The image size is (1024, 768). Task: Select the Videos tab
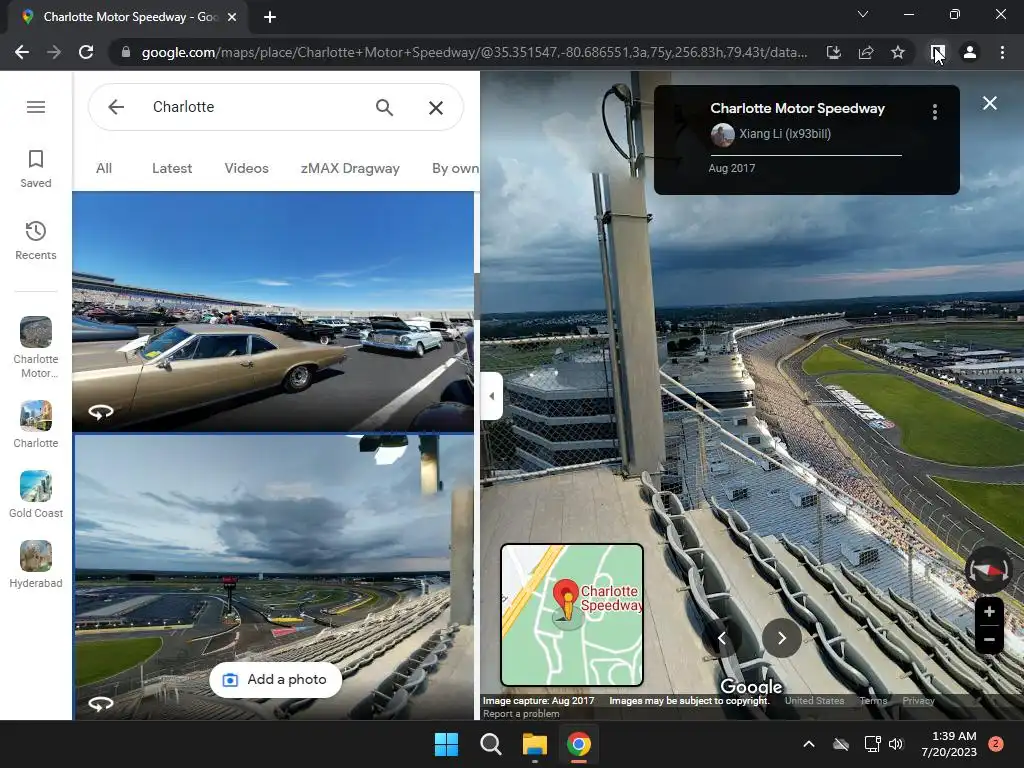click(246, 168)
